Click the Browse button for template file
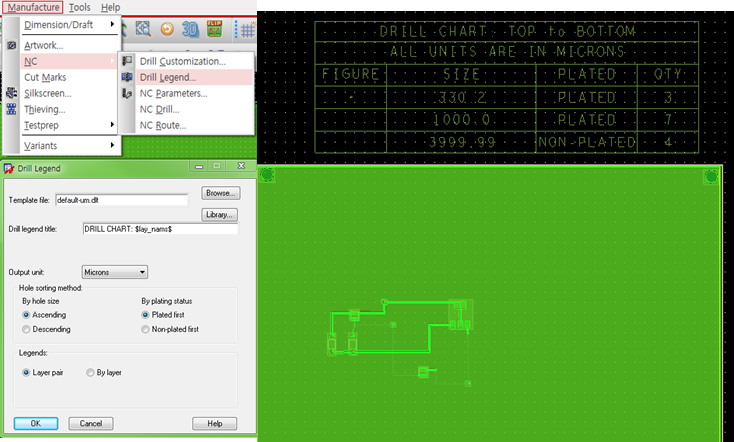Viewport: 734px width, 442px height. (221, 193)
